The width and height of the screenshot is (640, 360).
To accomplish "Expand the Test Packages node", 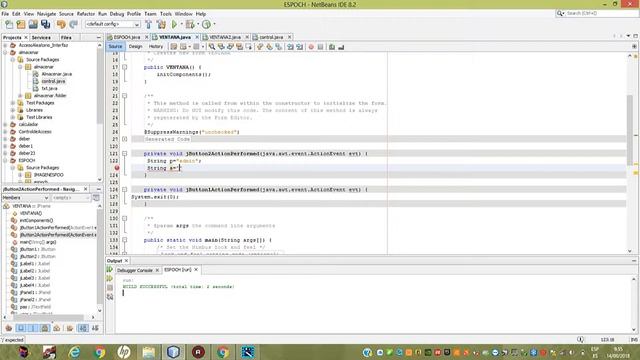I will coord(13,103).
